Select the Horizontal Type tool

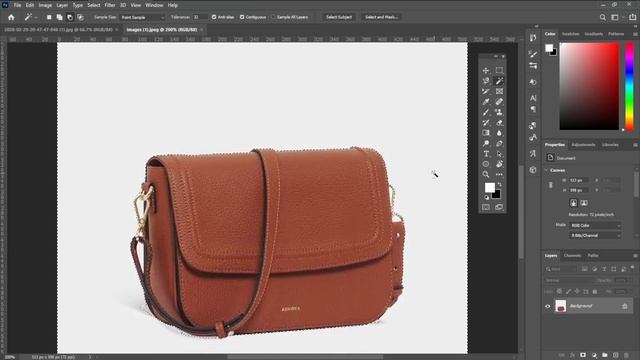click(x=486, y=154)
